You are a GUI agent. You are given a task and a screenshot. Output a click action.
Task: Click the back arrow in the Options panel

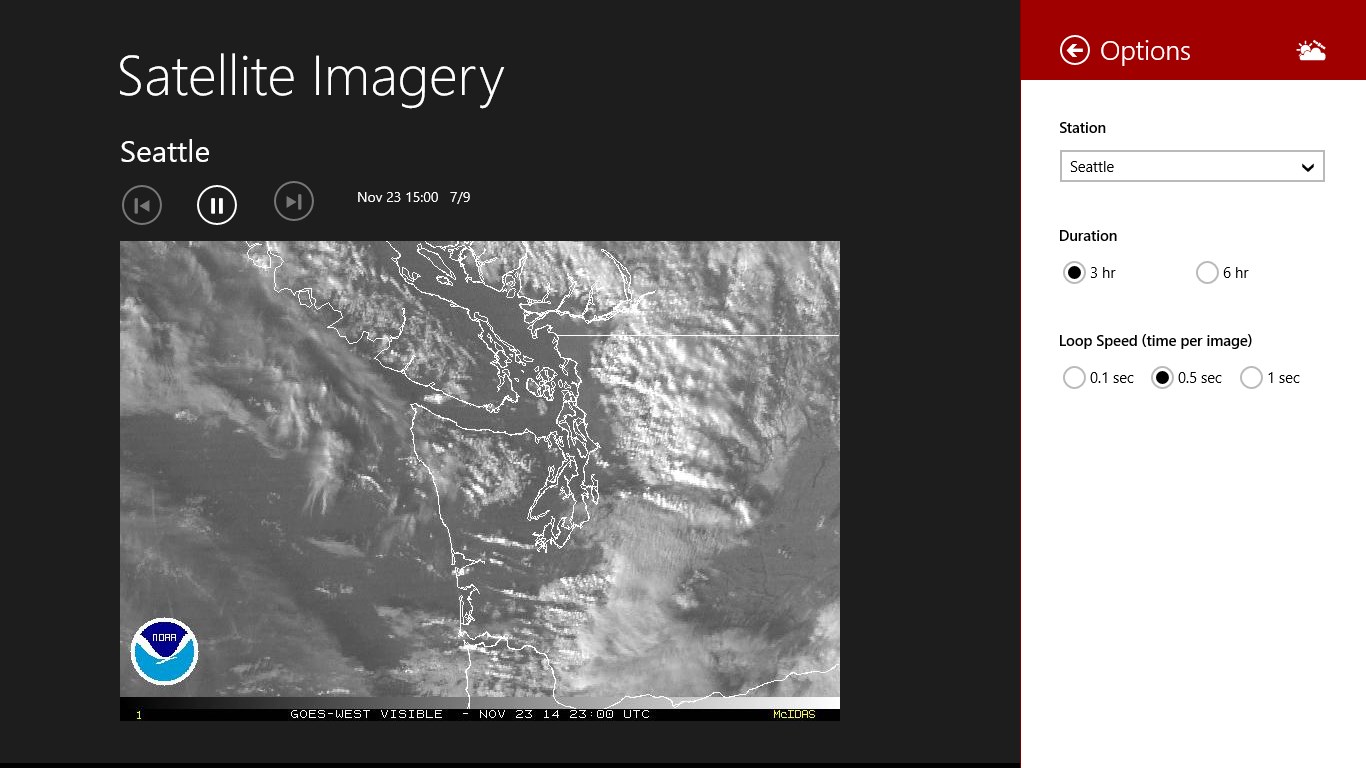[1074, 50]
